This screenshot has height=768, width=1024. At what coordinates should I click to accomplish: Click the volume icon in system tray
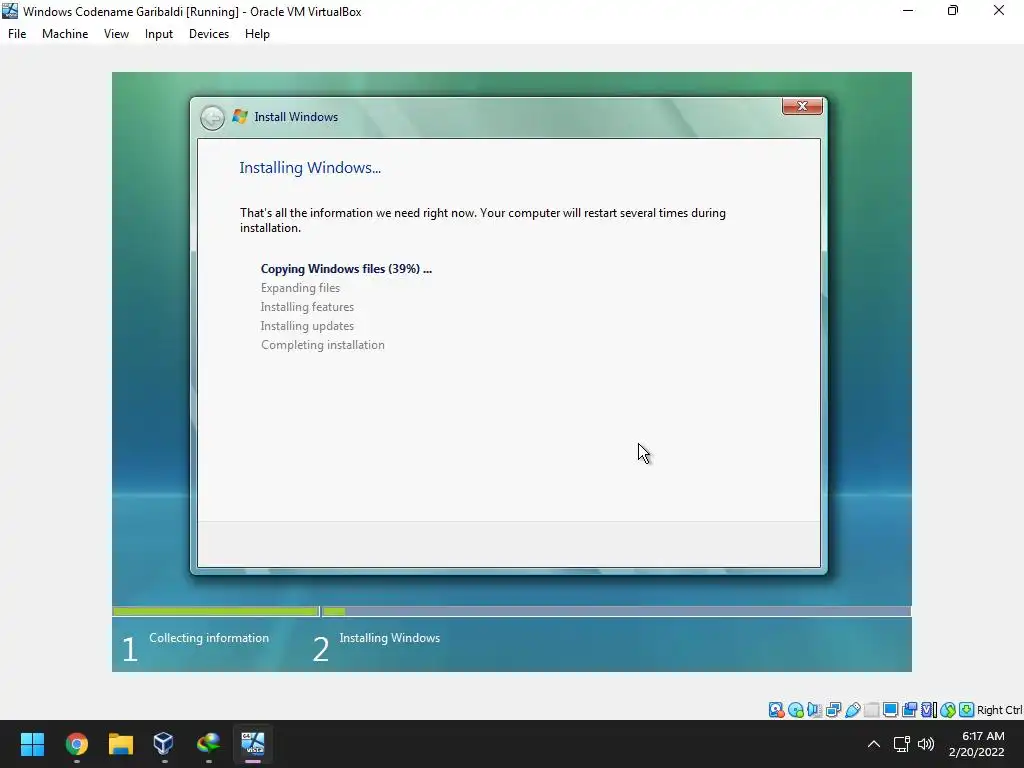tap(925, 744)
